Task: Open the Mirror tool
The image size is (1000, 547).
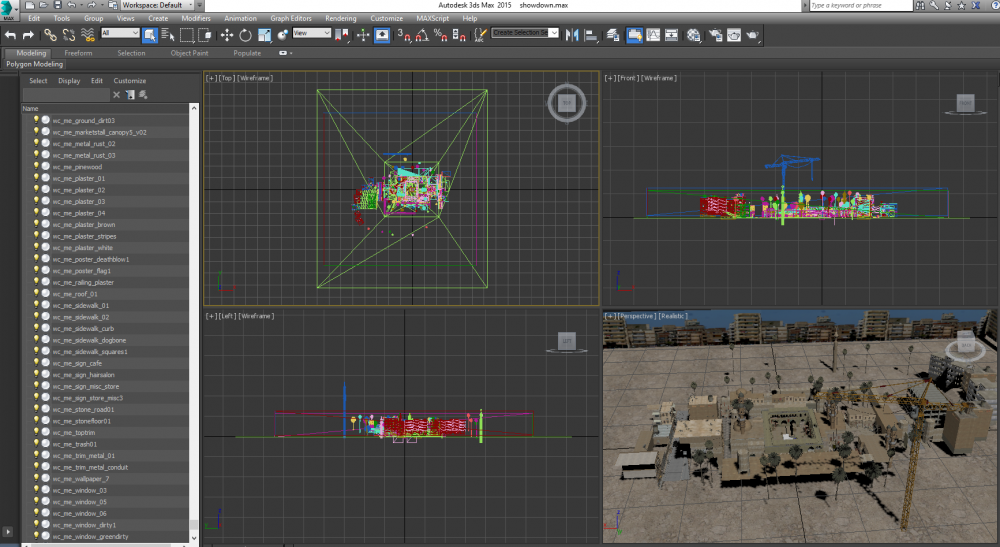Action: coord(572,35)
